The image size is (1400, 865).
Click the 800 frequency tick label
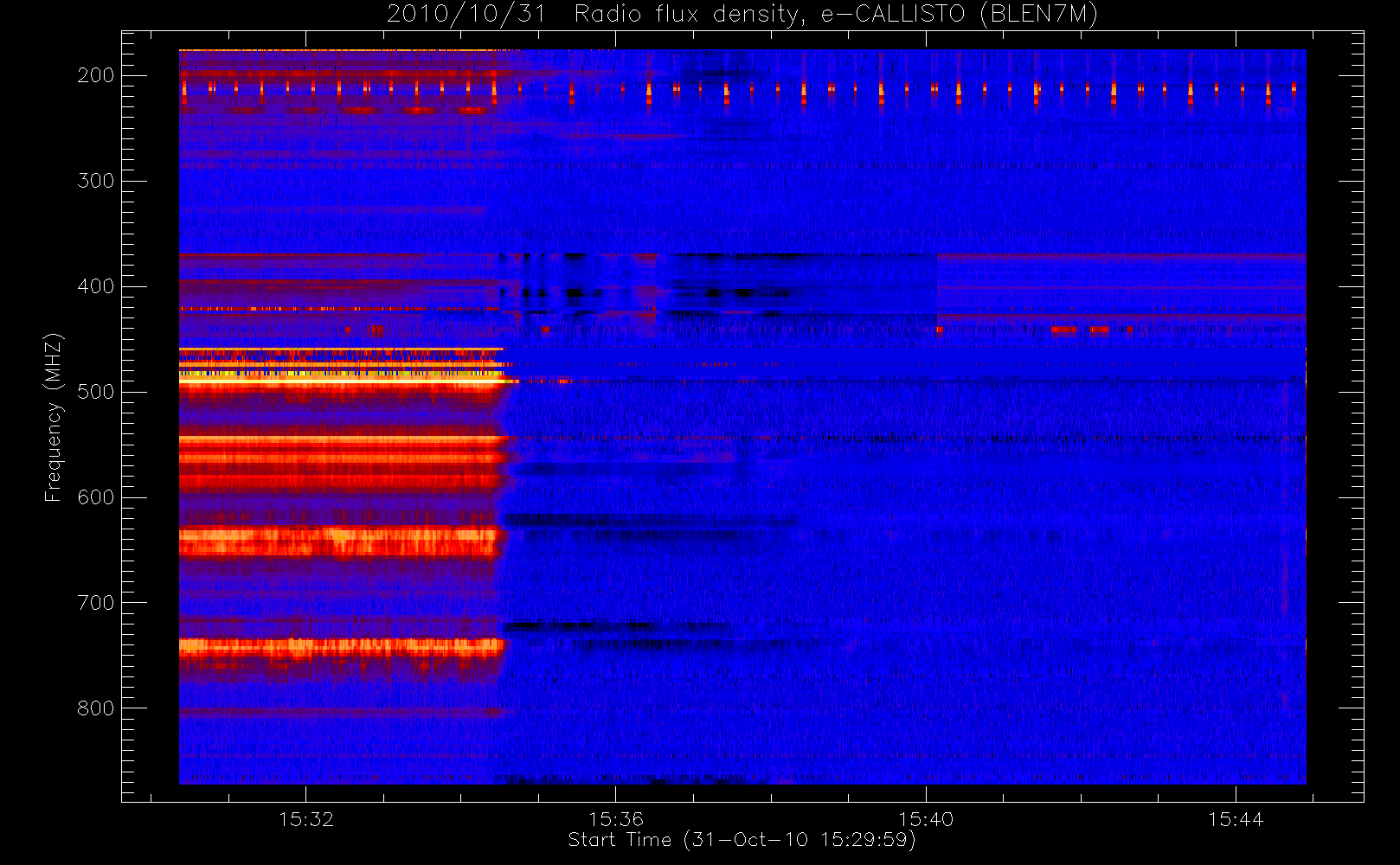click(x=96, y=708)
